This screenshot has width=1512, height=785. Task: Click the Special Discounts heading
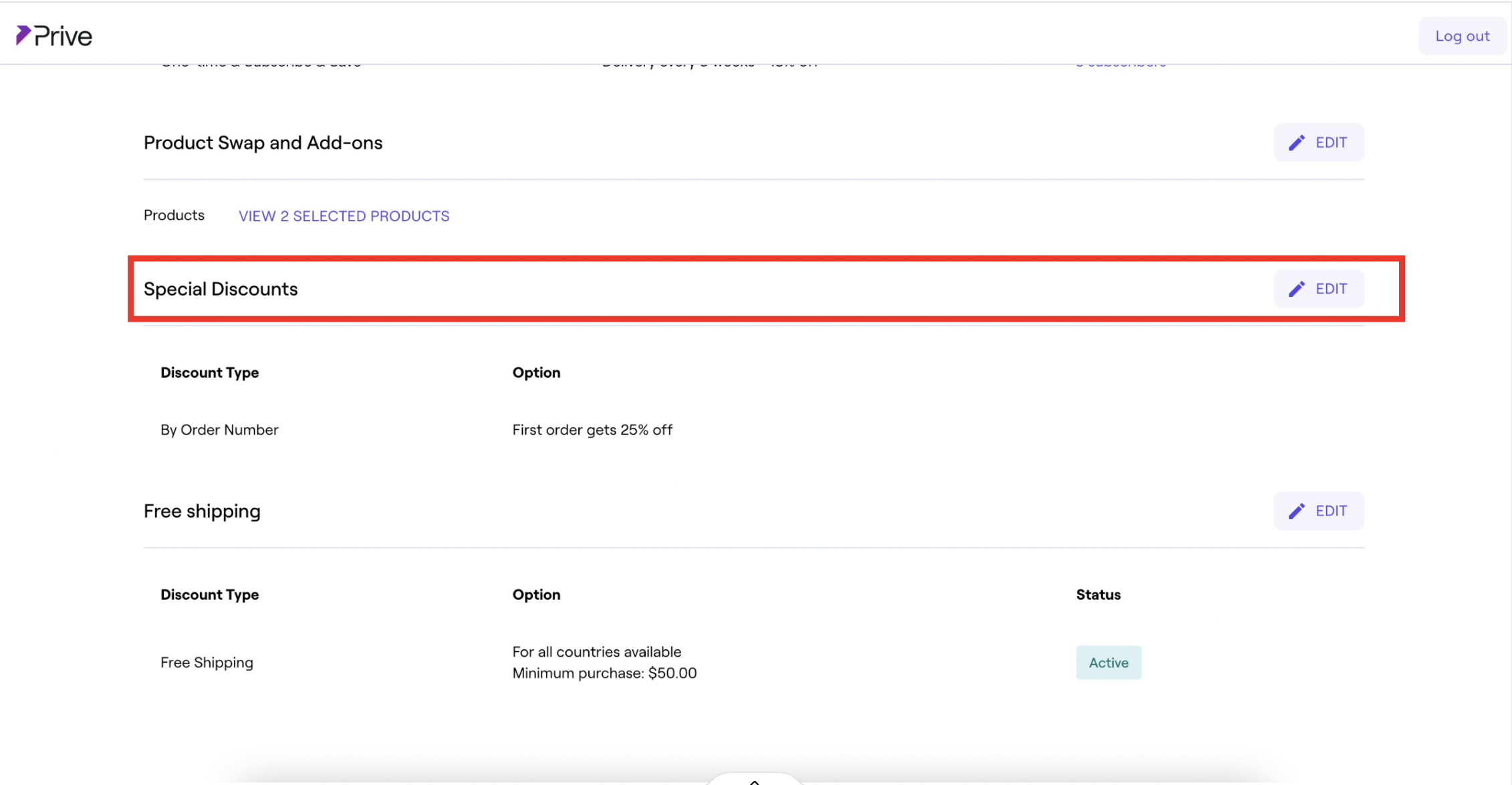[221, 289]
